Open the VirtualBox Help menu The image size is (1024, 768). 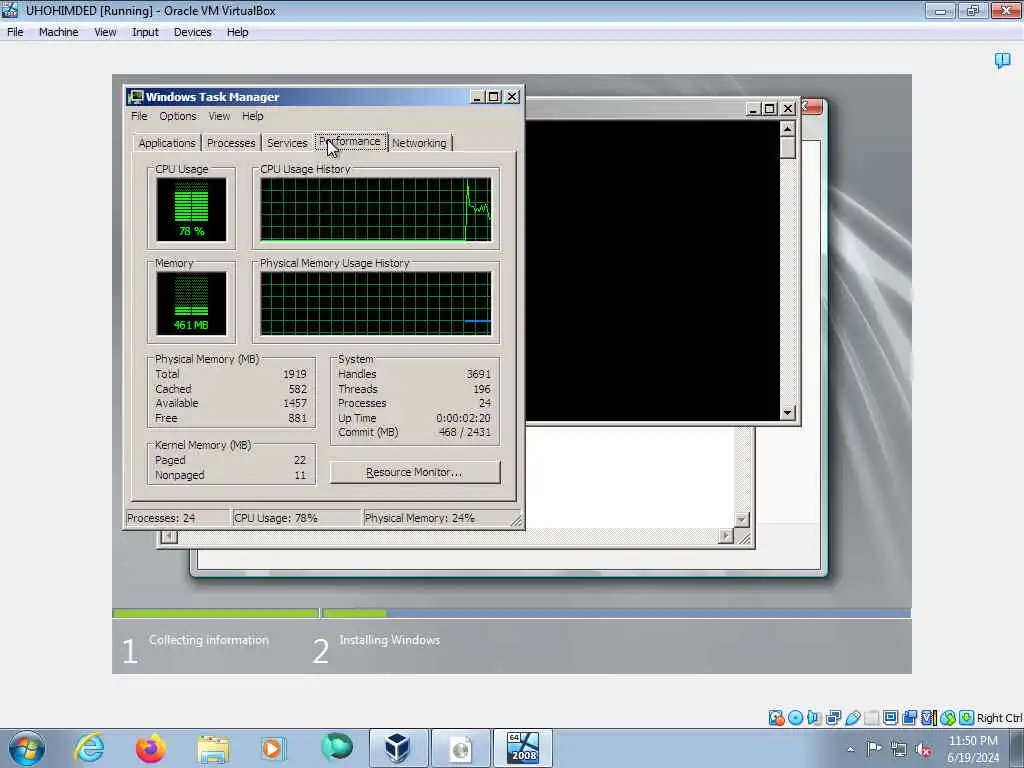(237, 32)
